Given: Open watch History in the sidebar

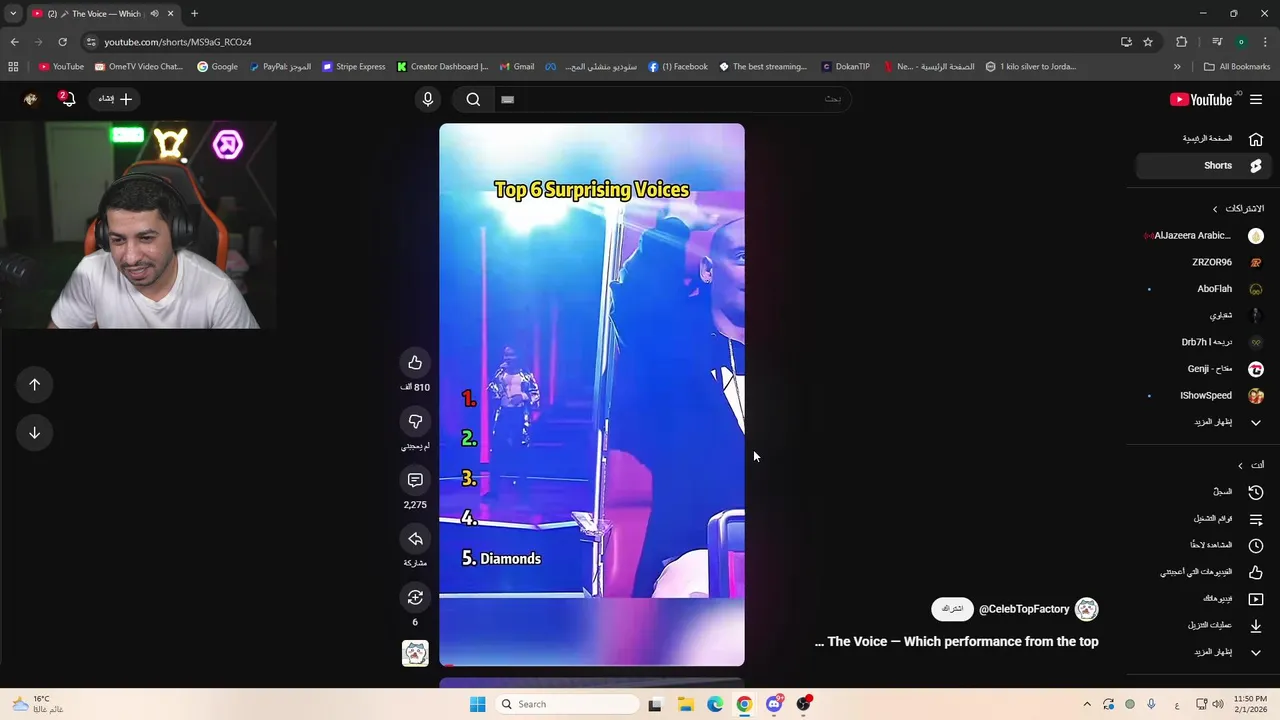Looking at the screenshot, I should pos(1204,492).
